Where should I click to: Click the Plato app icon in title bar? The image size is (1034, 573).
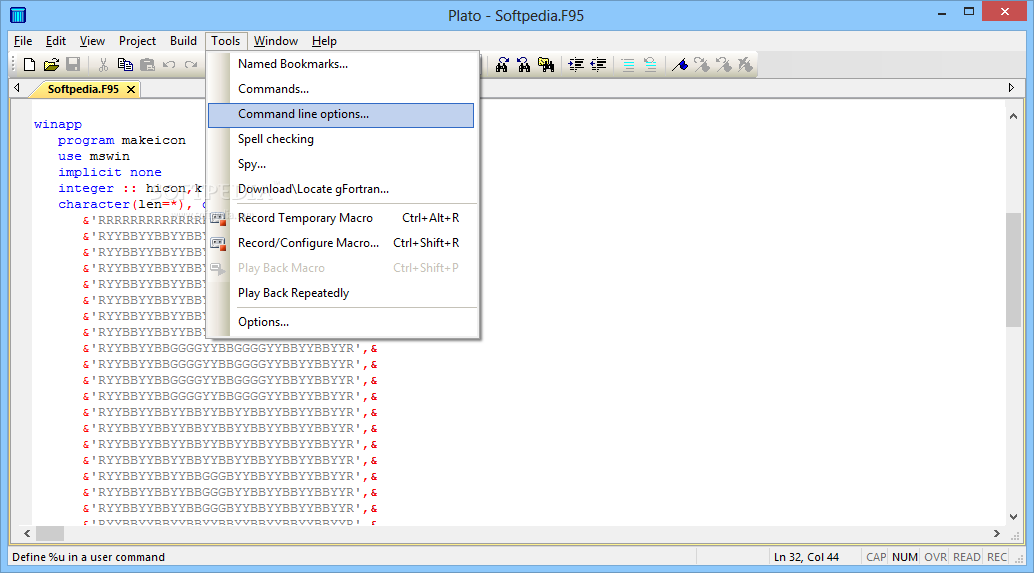18,15
